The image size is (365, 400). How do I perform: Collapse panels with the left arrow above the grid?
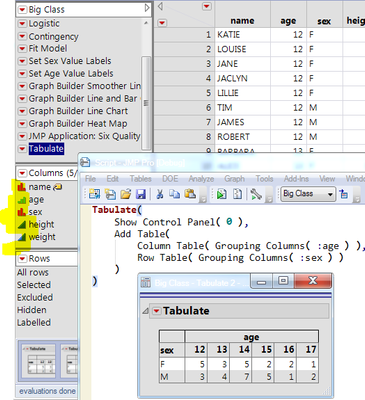click(160, 6)
